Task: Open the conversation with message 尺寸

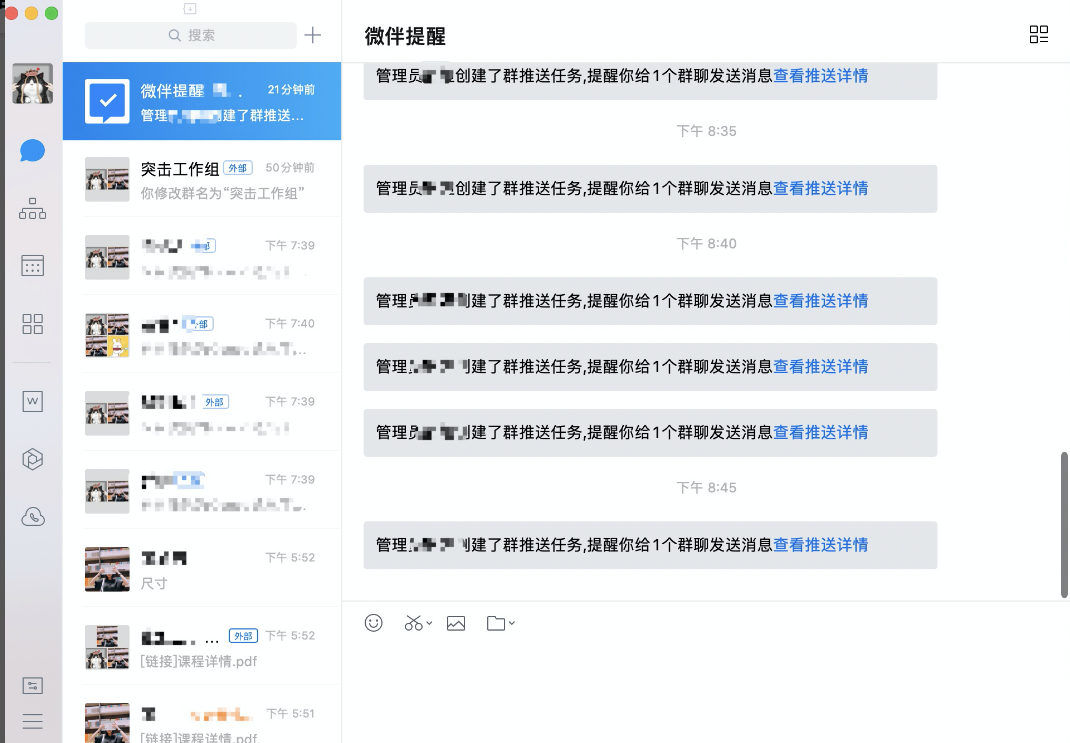Action: (202, 569)
